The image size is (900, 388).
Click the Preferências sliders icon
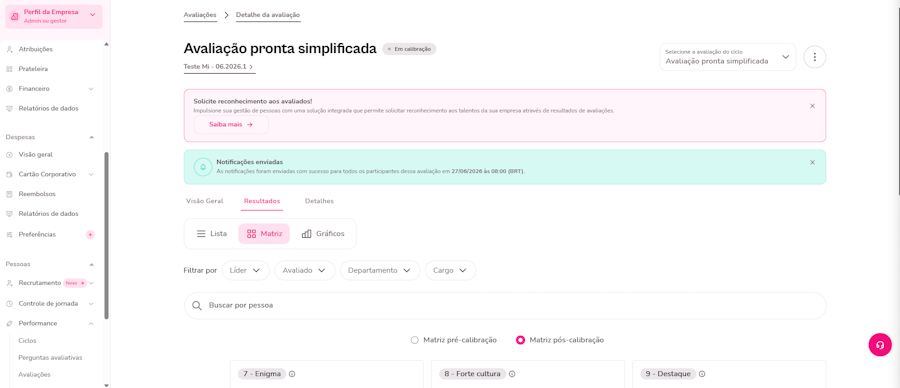click(x=9, y=234)
